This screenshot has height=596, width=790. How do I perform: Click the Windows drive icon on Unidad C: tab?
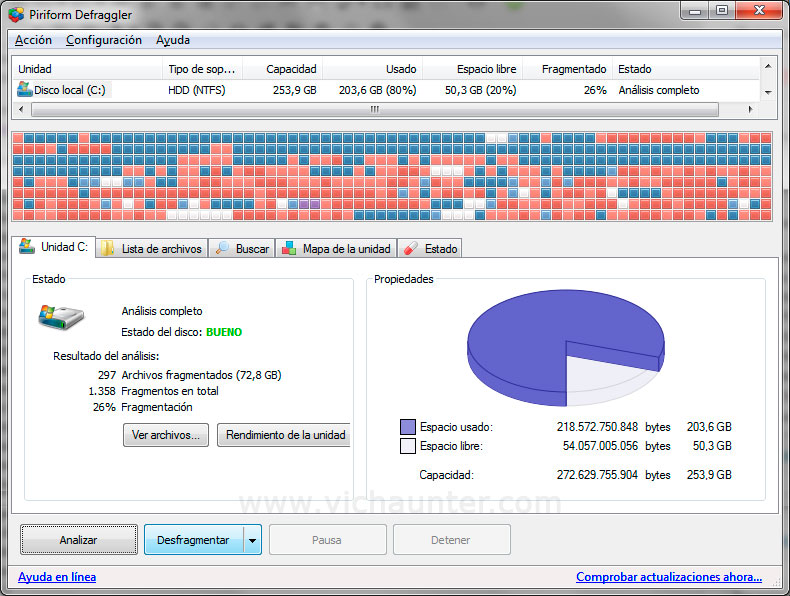click(x=27, y=246)
